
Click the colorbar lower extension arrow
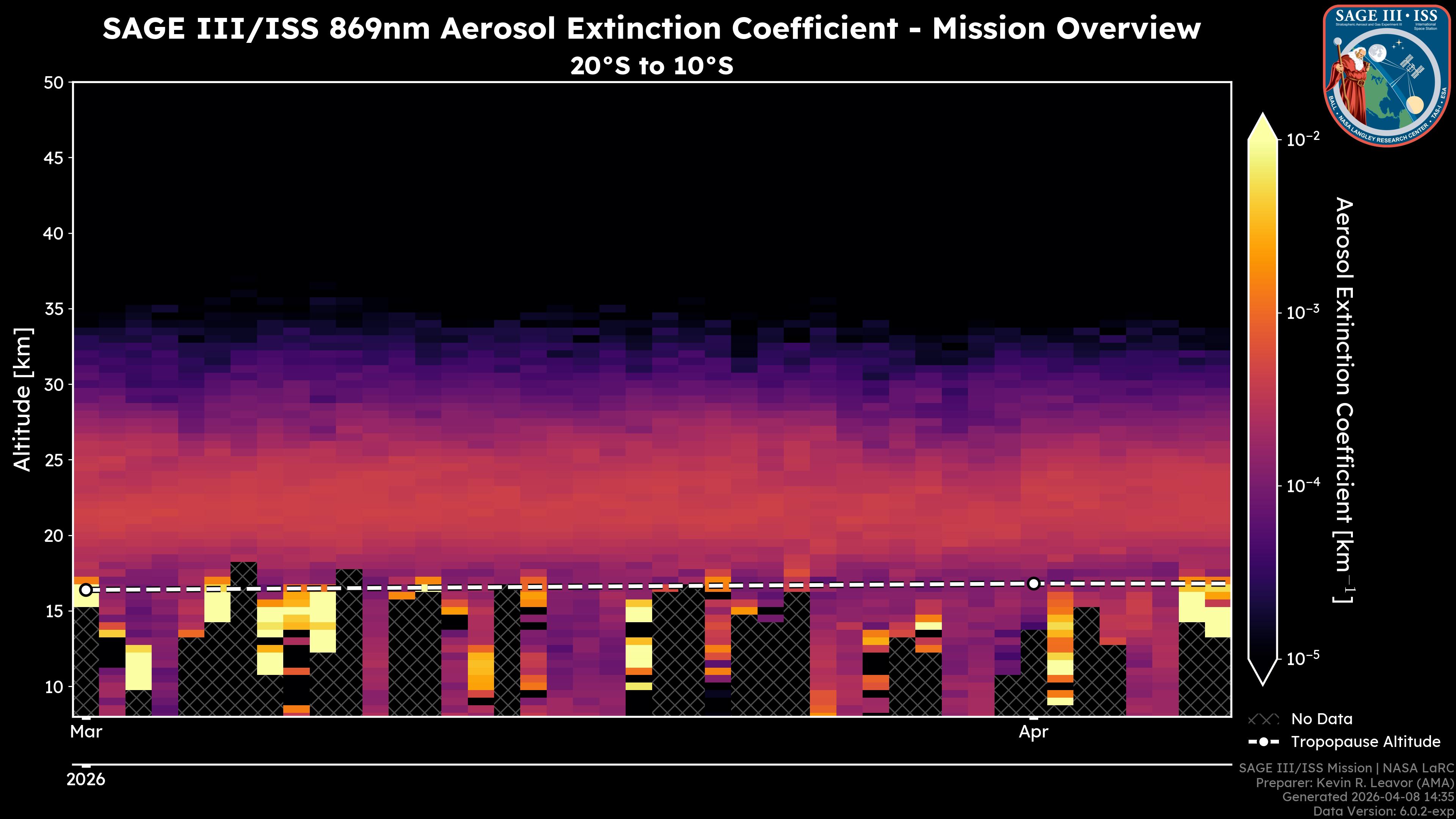click(x=1263, y=672)
